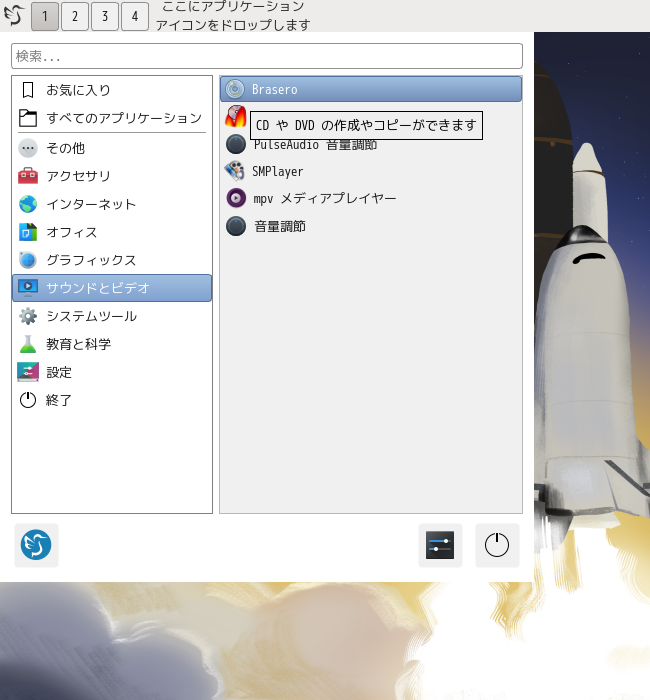Open the お気に入り favorites category
This screenshot has width=650, height=700.
coord(112,90)
